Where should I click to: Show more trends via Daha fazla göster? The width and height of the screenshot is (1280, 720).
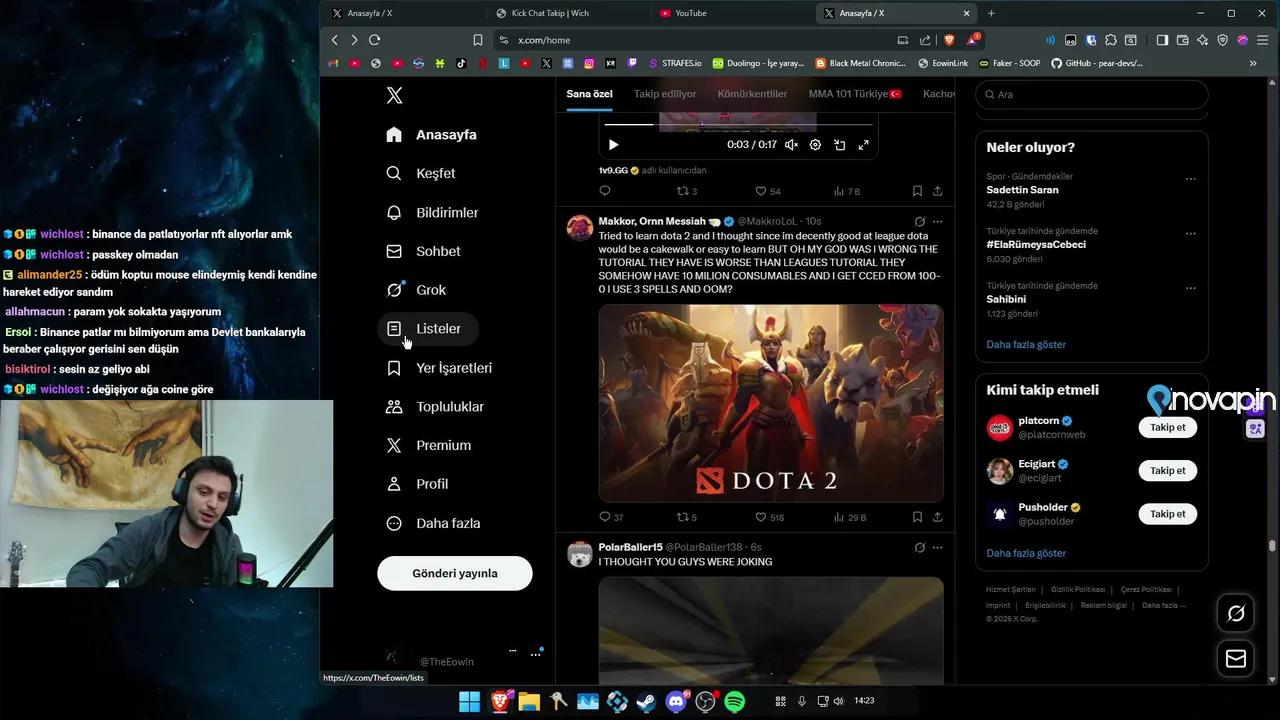point(1026,344)
